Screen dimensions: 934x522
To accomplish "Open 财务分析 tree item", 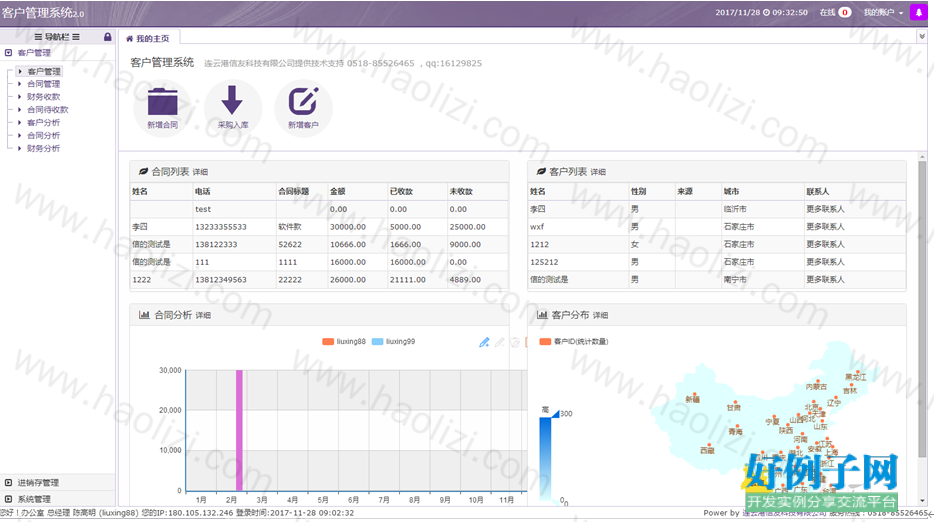I will (x=43, y=148).
